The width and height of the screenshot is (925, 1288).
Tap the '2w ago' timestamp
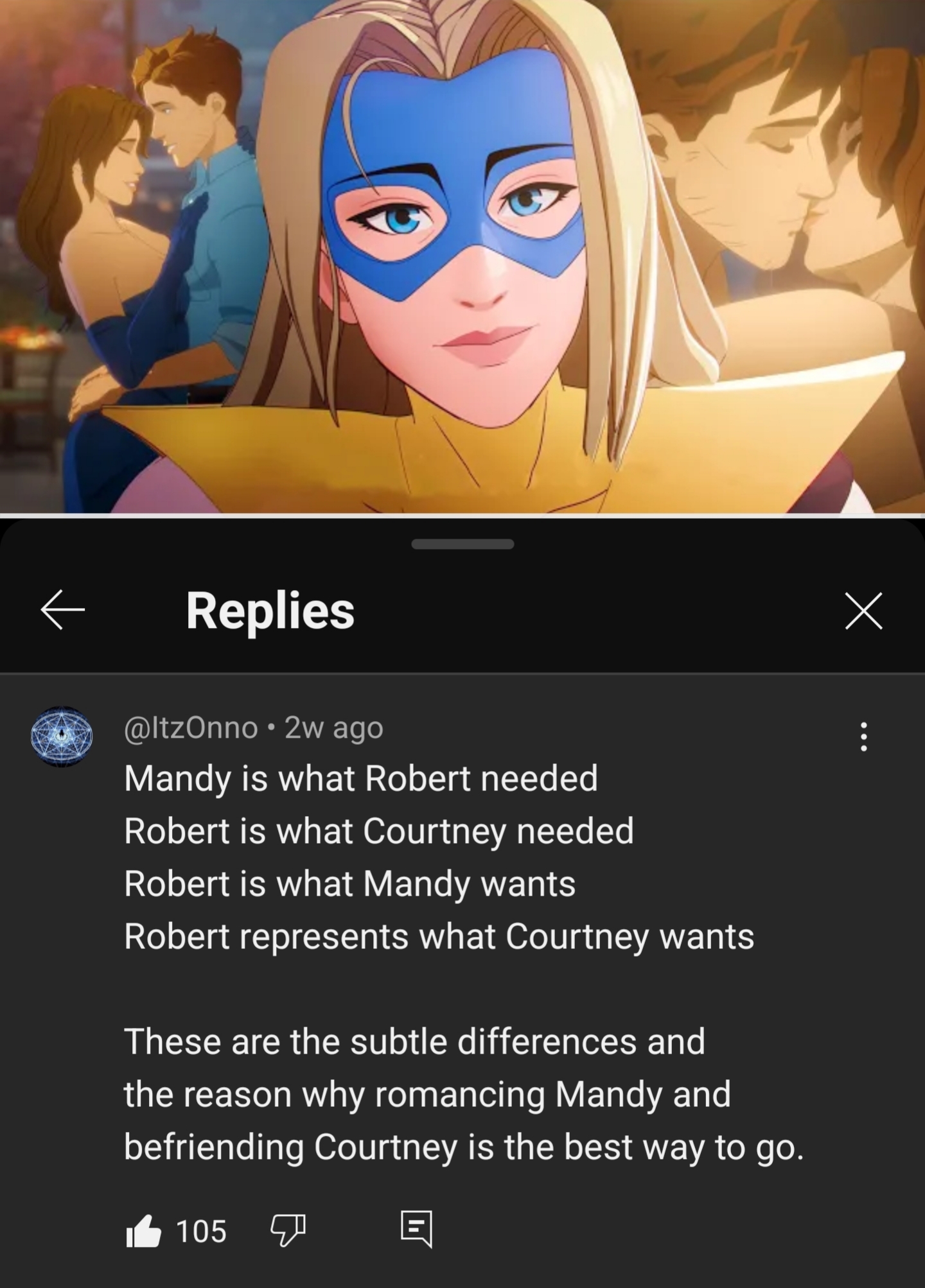click(x=333, y=728)
